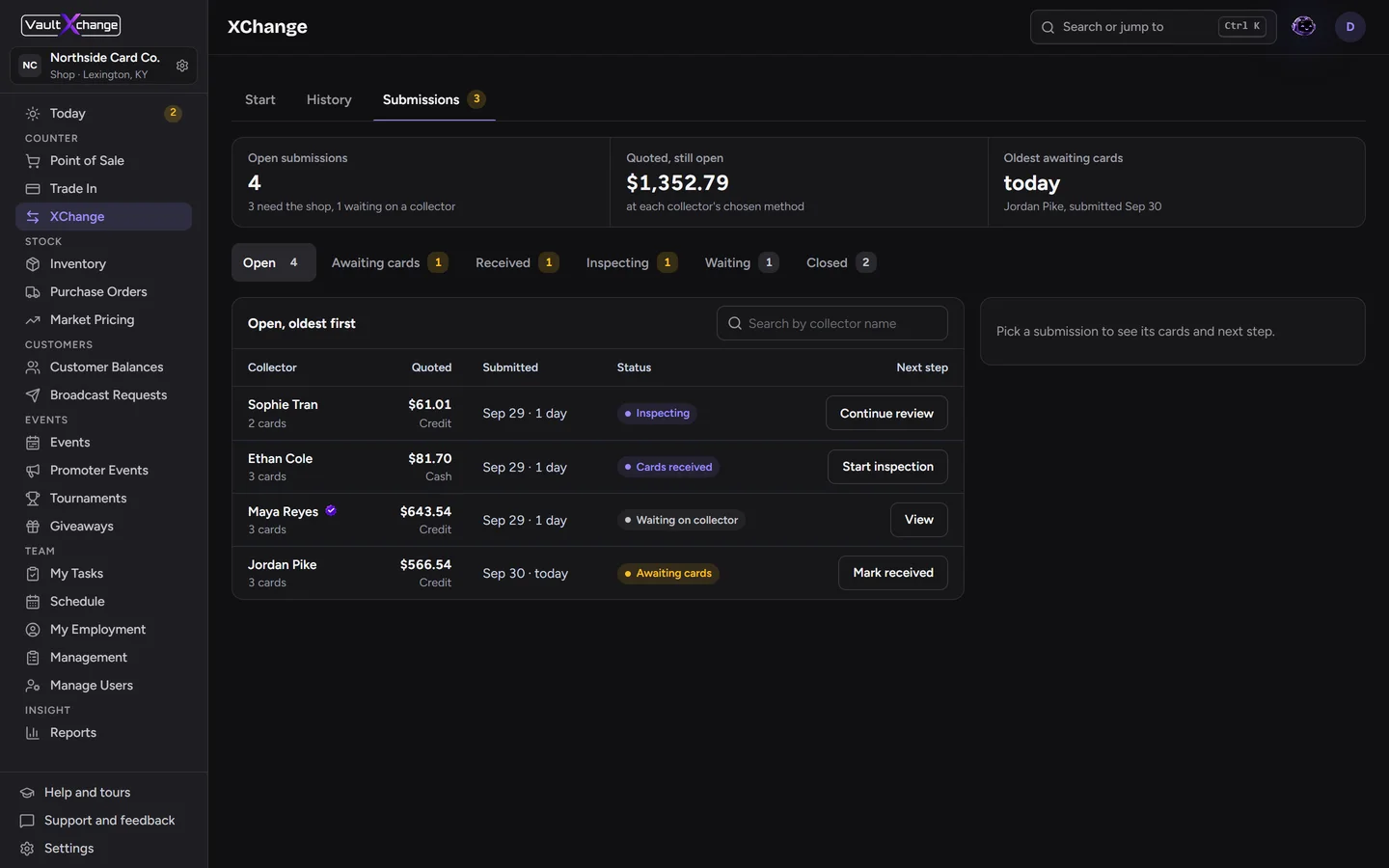Open the avatar icon next to search
This screenshot has height=868, width=1389.
click(x=1304, y=27)
